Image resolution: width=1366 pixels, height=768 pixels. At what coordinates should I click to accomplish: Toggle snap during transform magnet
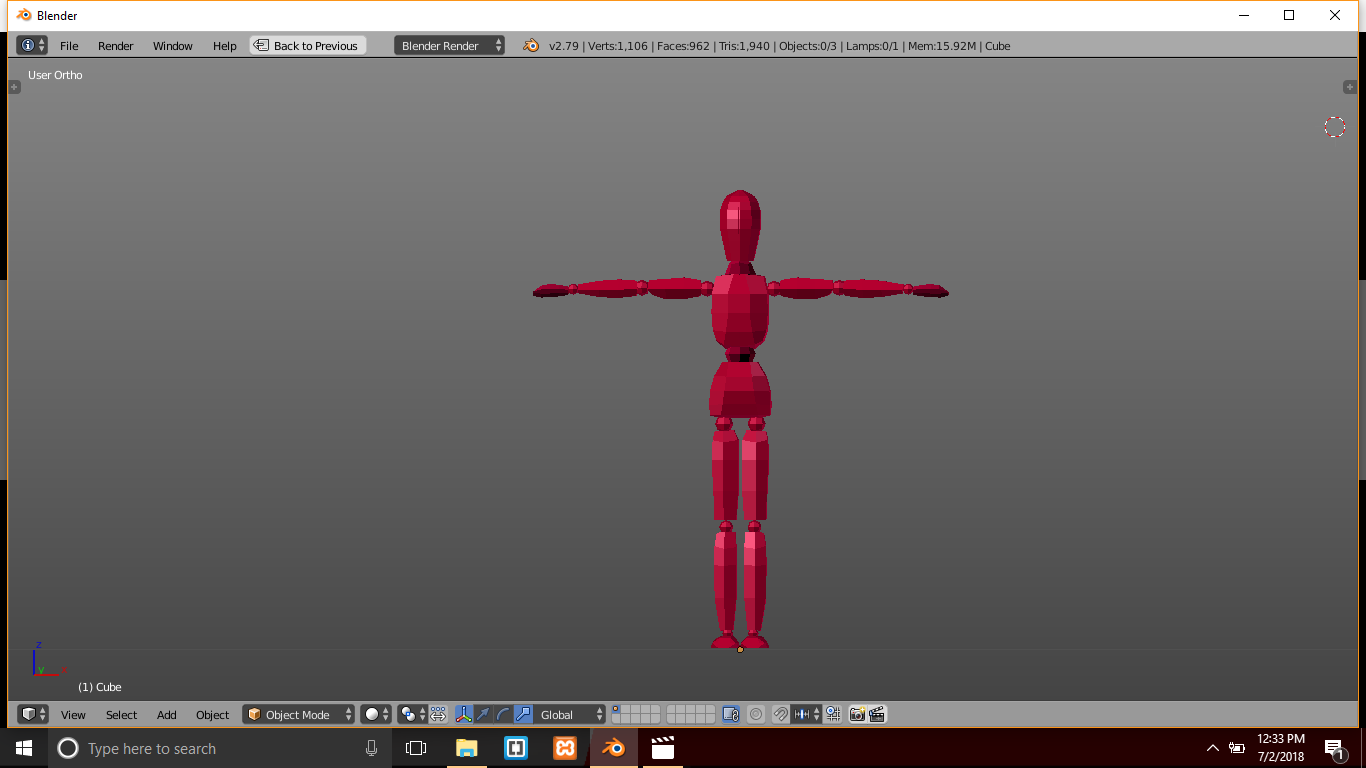coord(780,714)
